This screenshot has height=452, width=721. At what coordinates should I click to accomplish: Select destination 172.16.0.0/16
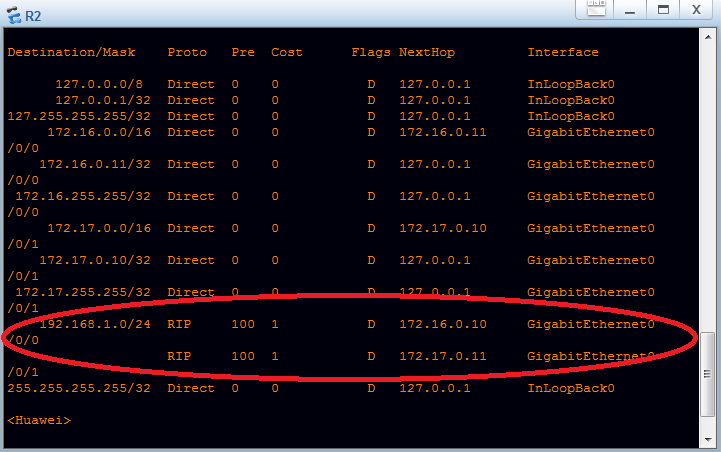[x=99, y=132]
